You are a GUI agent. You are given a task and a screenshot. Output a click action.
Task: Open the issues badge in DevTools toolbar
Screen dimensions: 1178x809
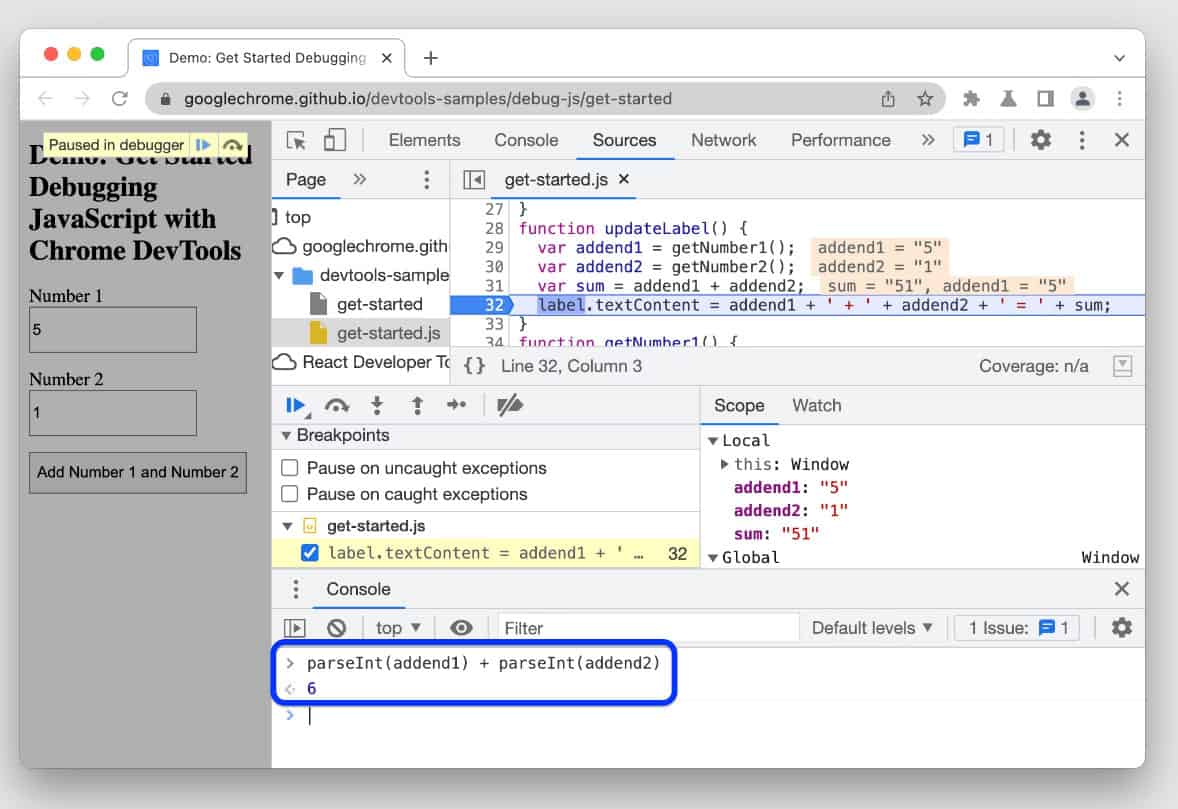click(978, 140)
